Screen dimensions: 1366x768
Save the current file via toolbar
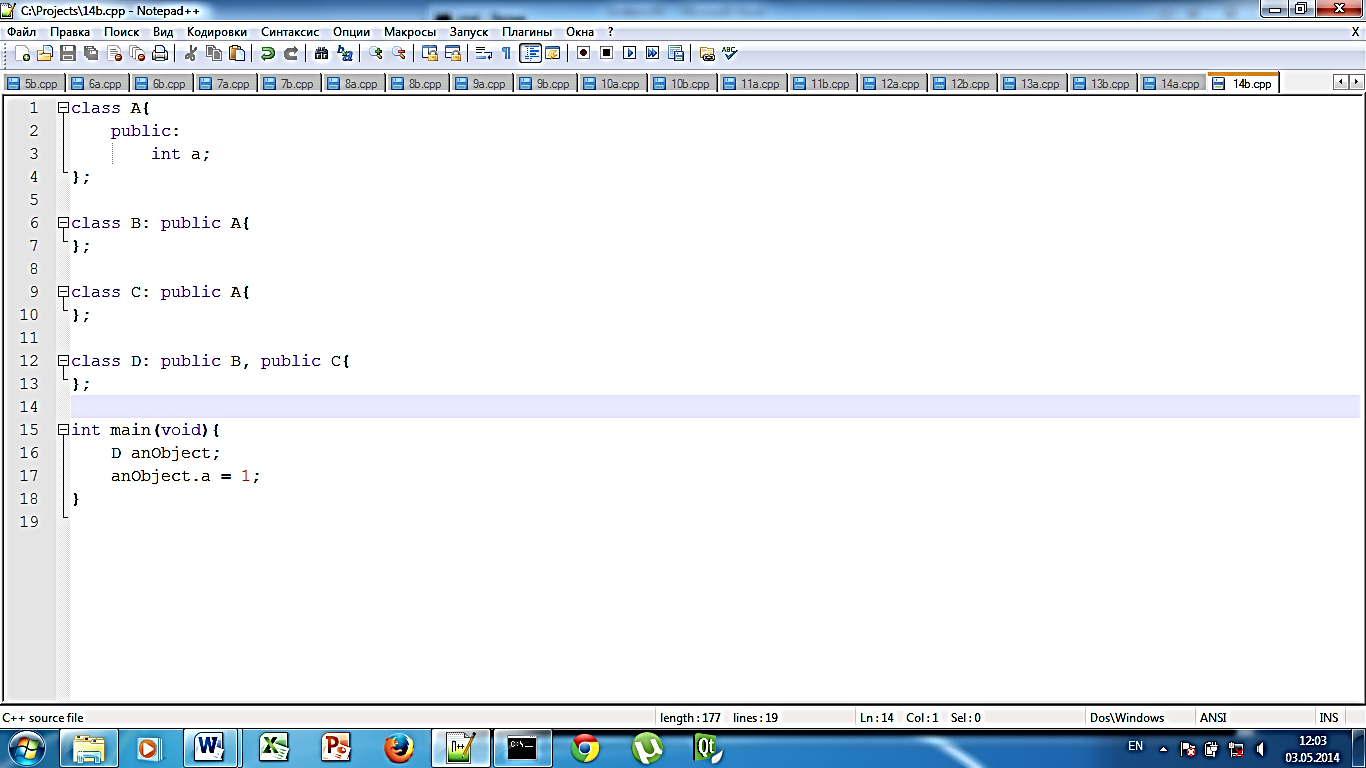click(x=68, y=53)
